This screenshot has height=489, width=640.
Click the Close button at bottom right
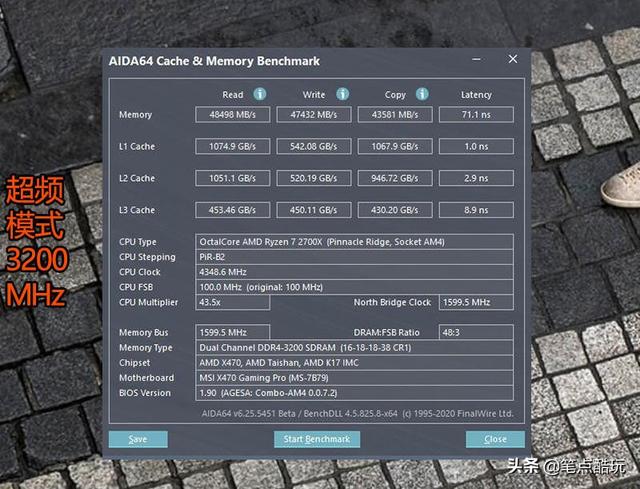495,439
